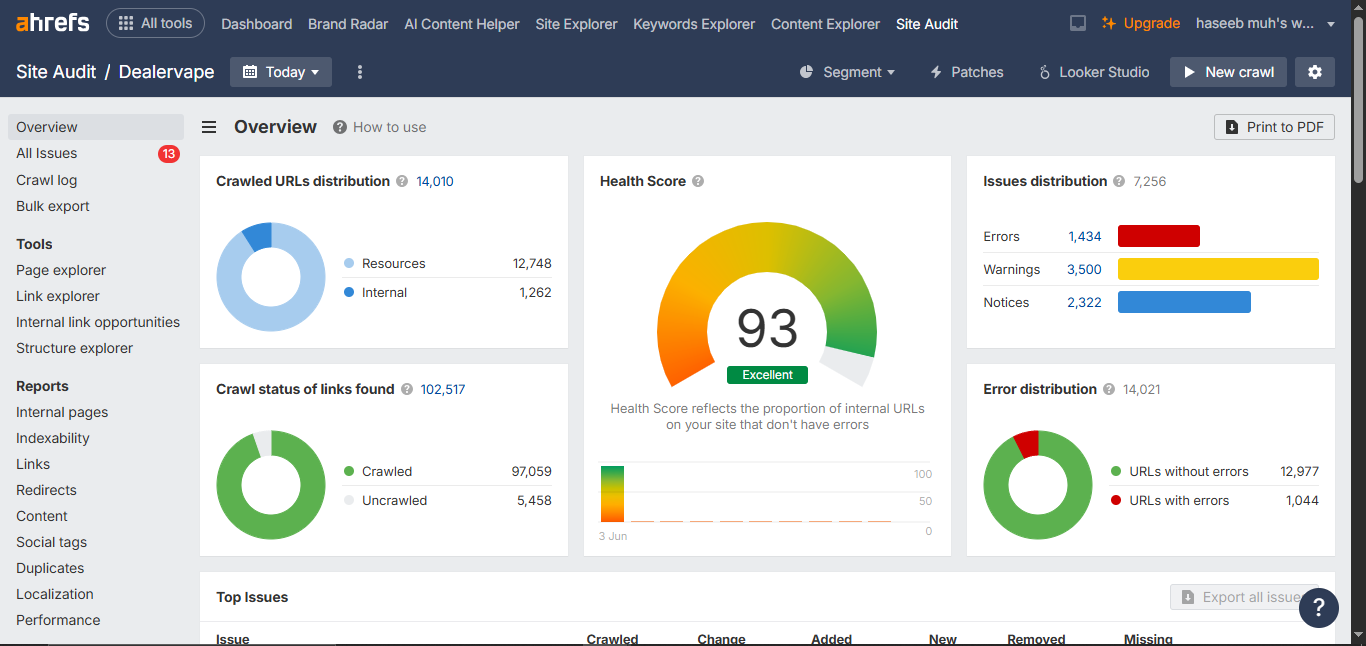Click the Error distribution donut chart
Image resolution: width=1366 pixels, height=646 pixels.
[x=1038, y=485]
